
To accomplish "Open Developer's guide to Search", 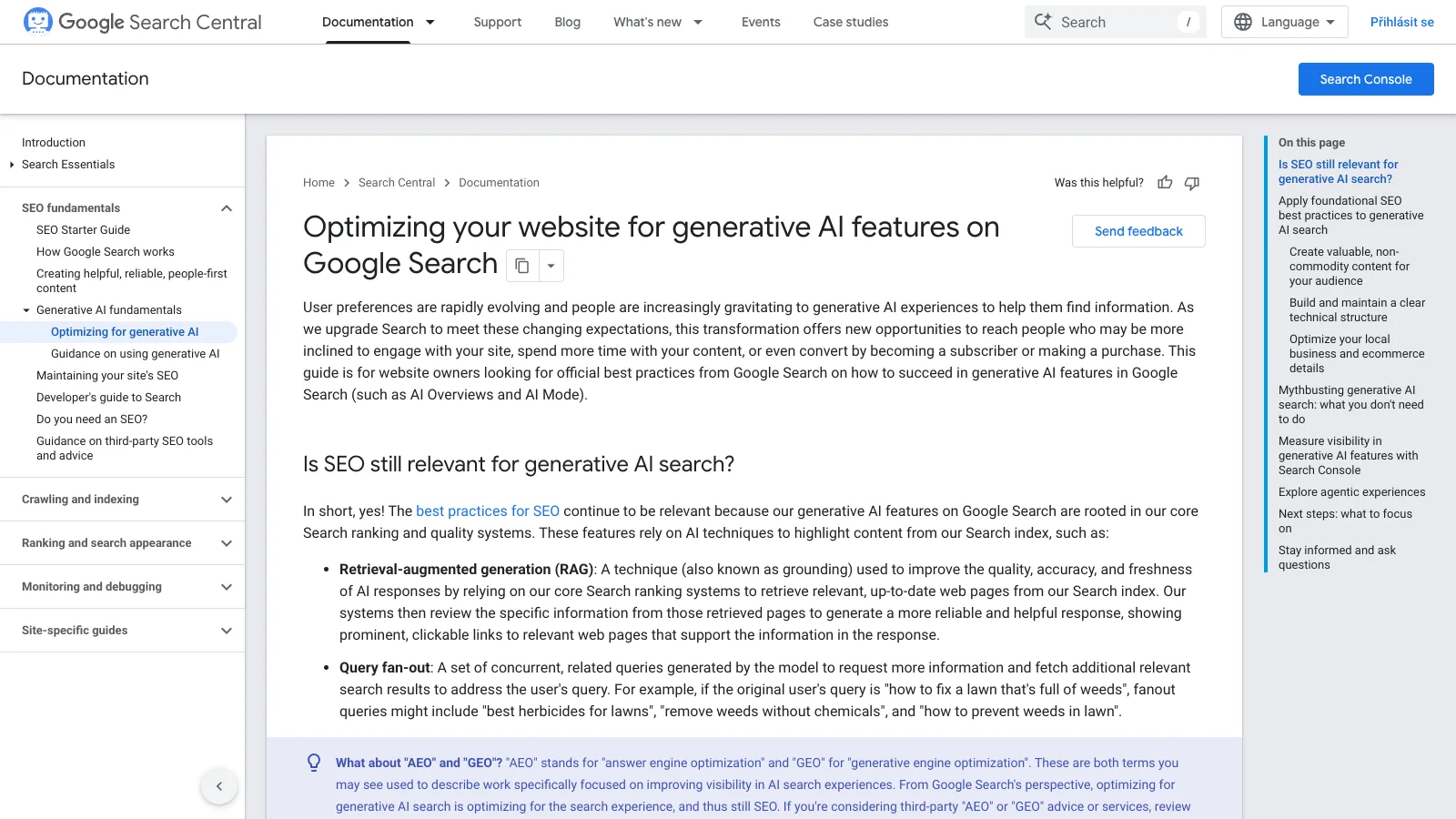I will pyautogui.click(x=108, y=398).
